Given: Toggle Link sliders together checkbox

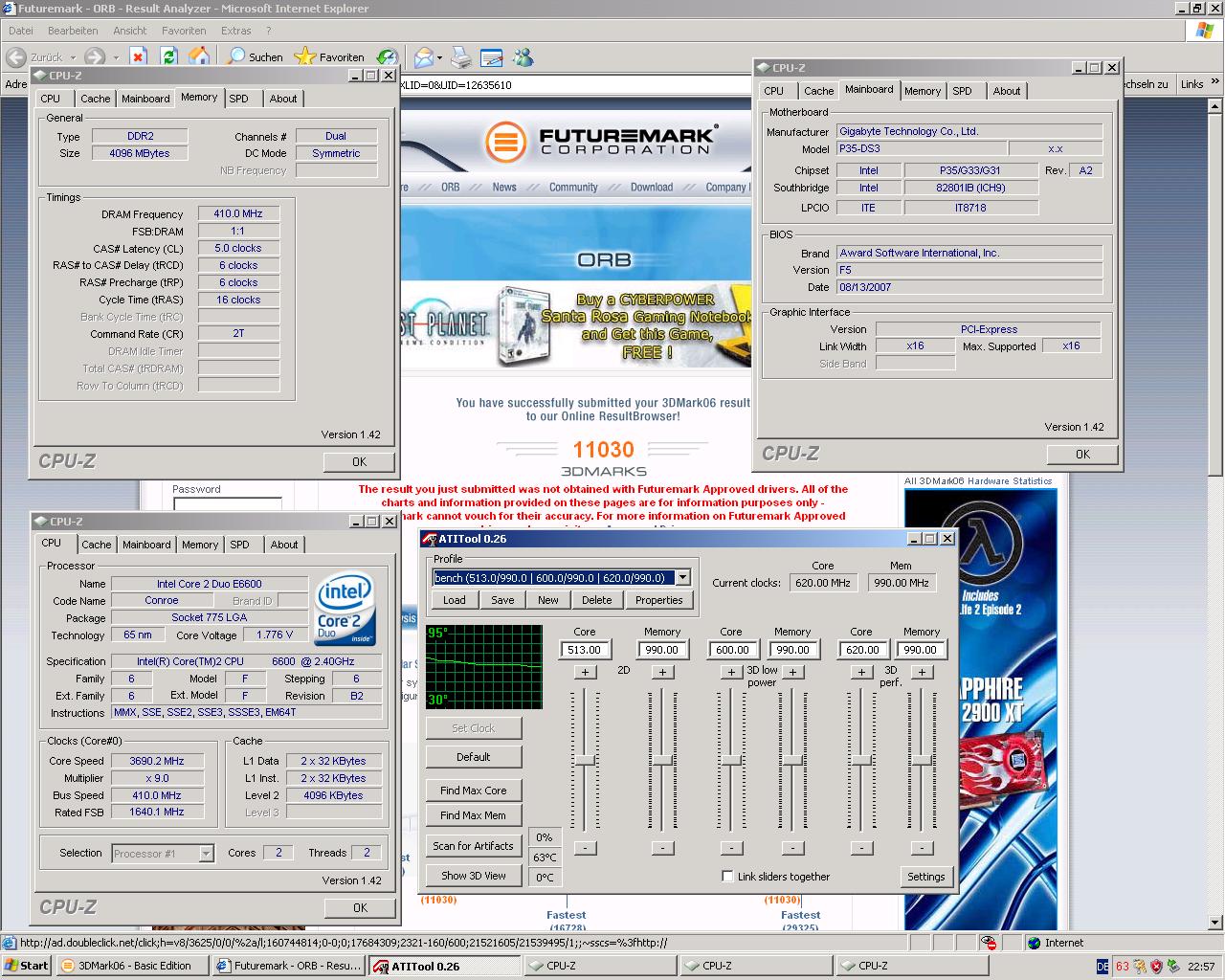Looking at the screenshot, I should (x=727, y=877).
